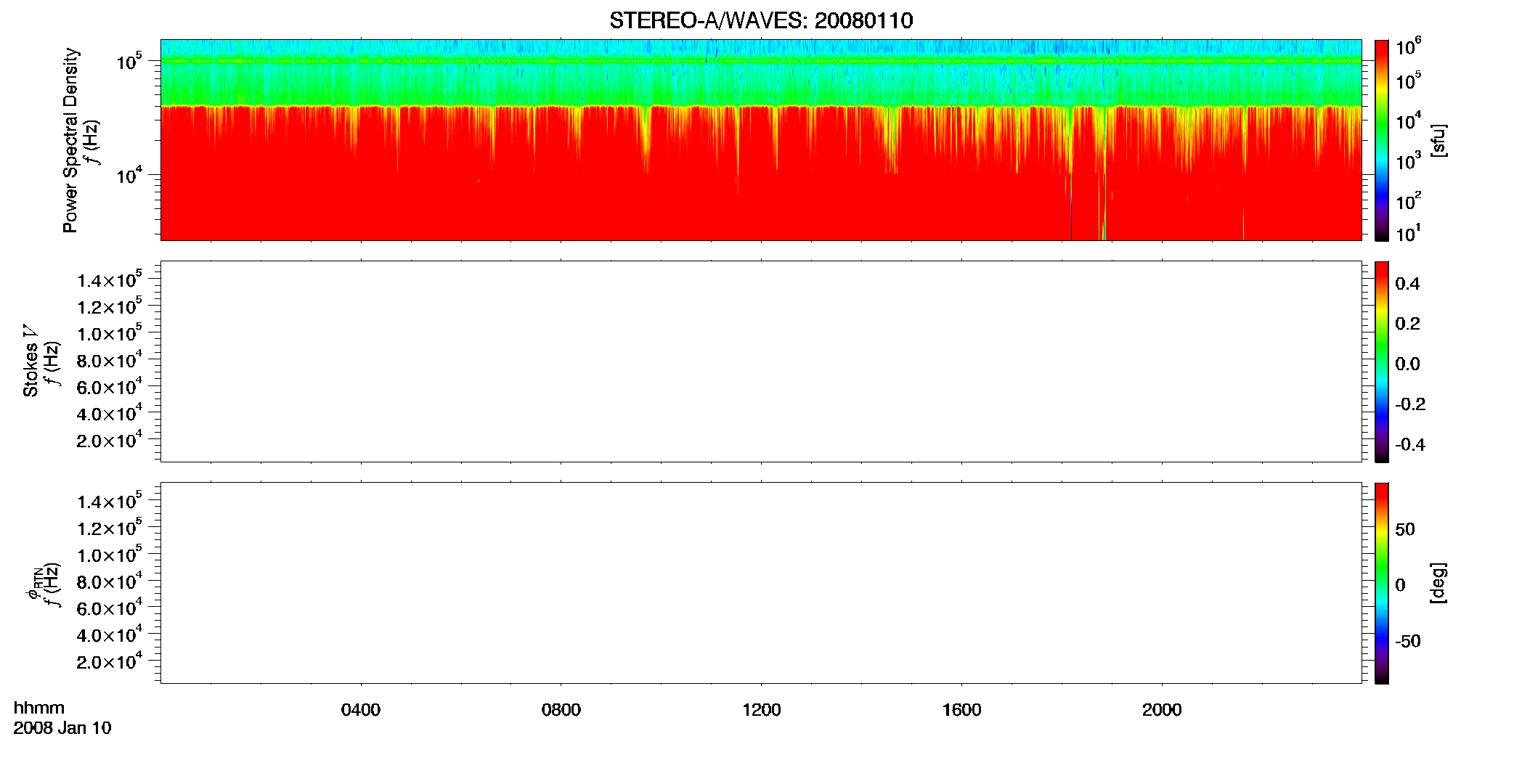
Task: Click the power spectral density color bar
Action: click(1382, 140)
